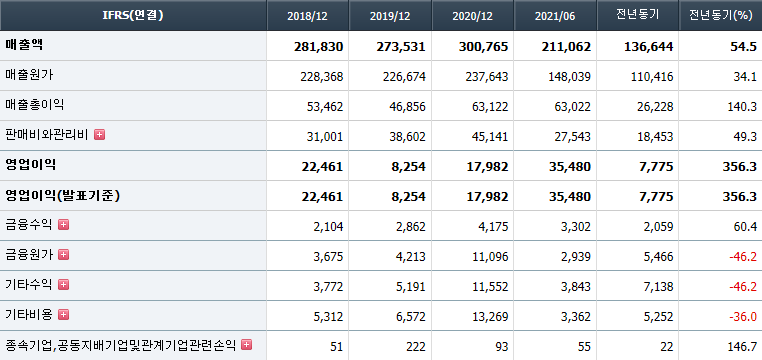Click the 237,643 cost of sales value

(x=487, y=77)
